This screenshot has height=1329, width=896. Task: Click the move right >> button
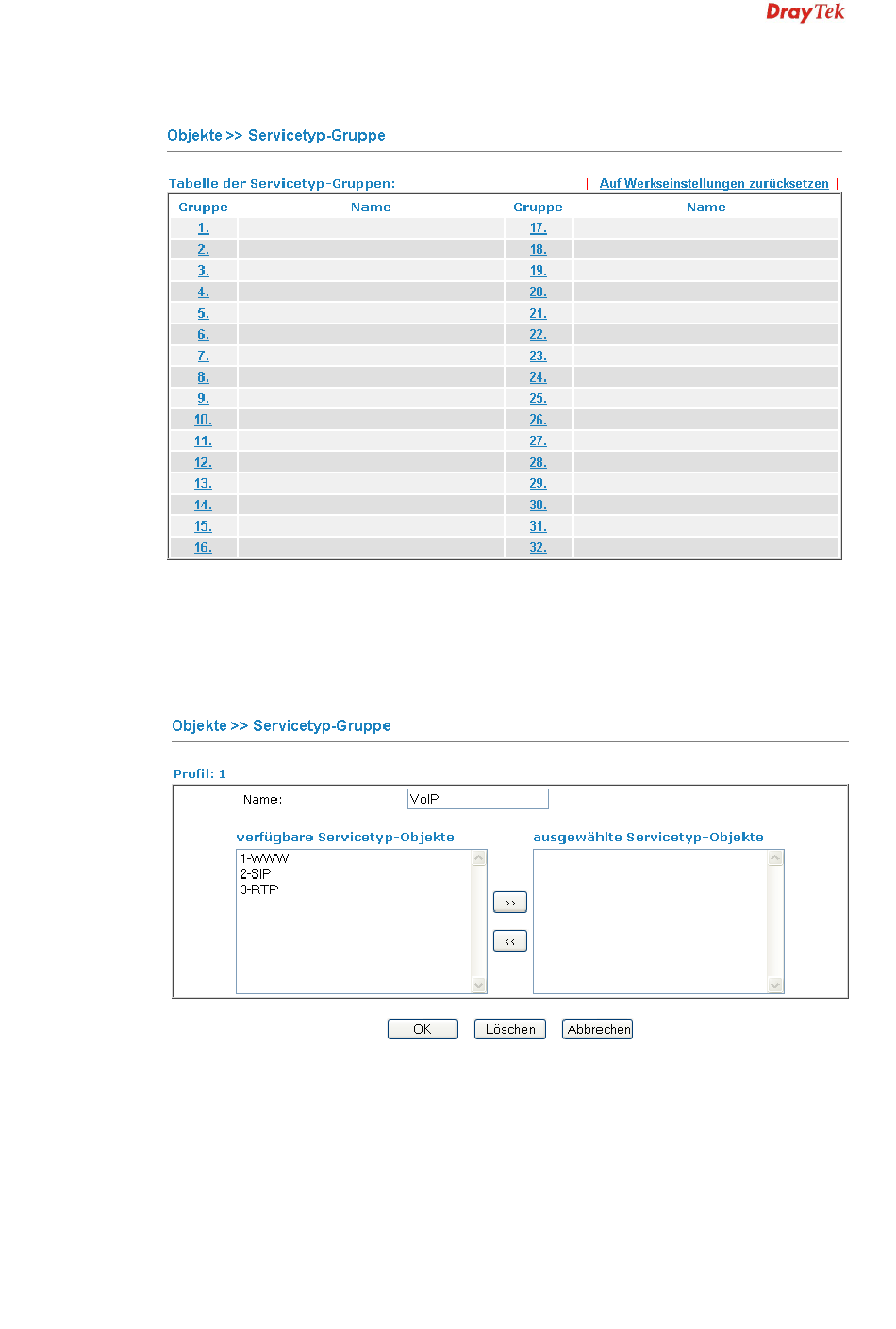click(x=509, y=903)
